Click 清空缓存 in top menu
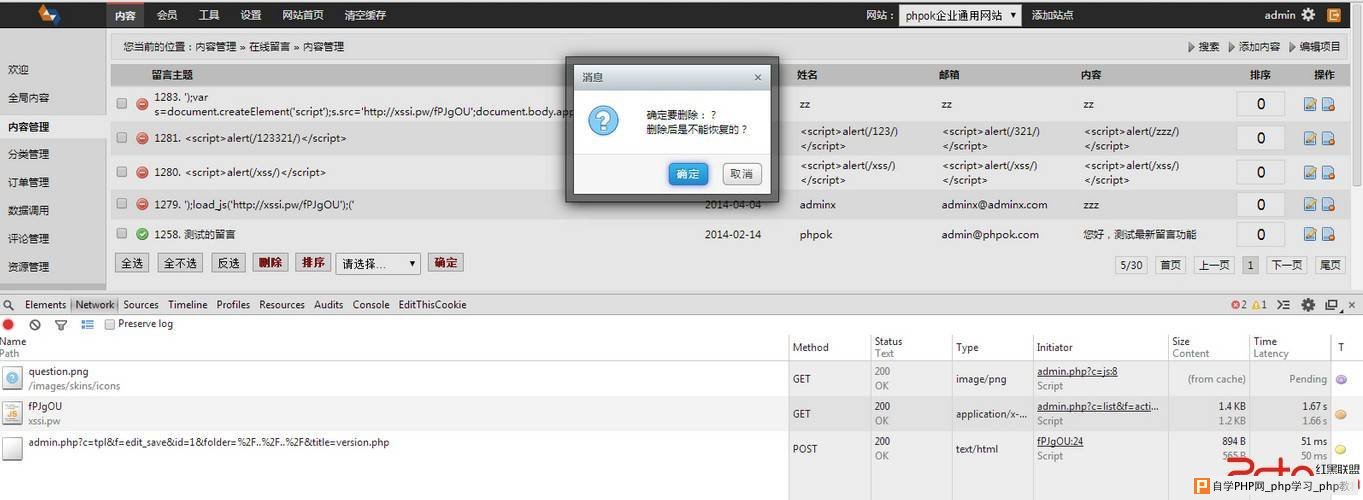The image size is (1363, 500). point(365,15)
